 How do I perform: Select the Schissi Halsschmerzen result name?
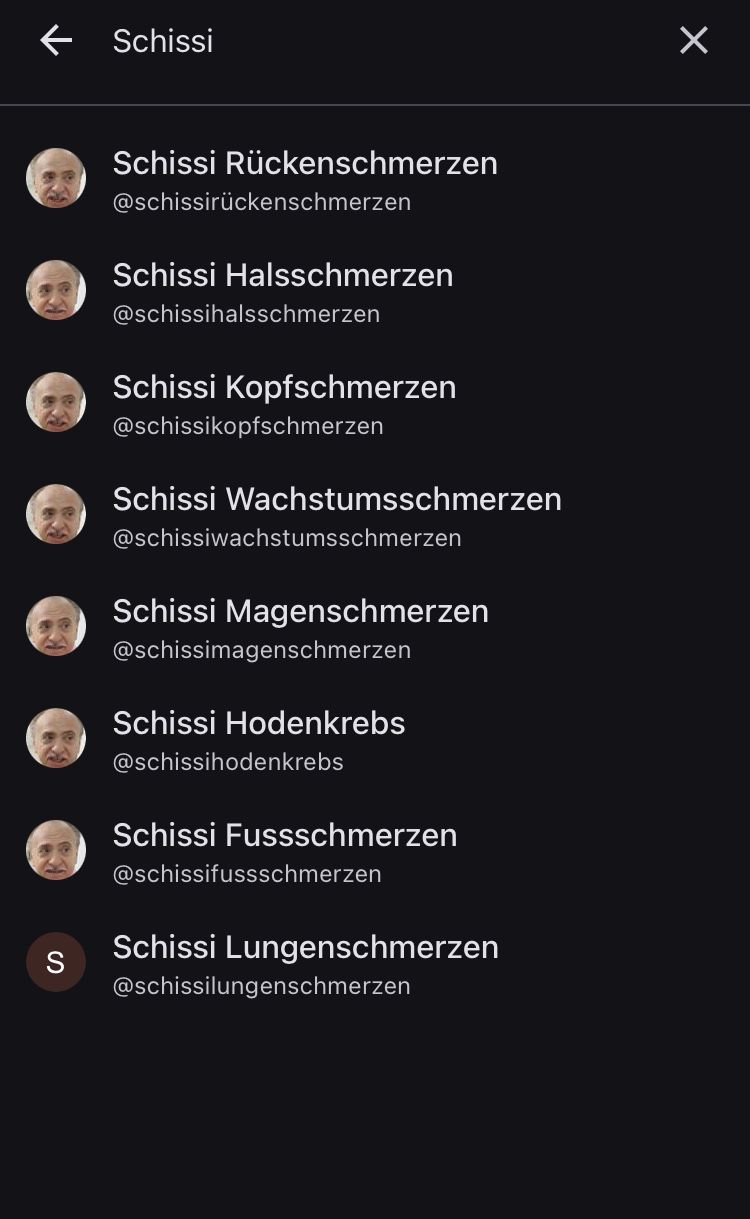point(283,275)
